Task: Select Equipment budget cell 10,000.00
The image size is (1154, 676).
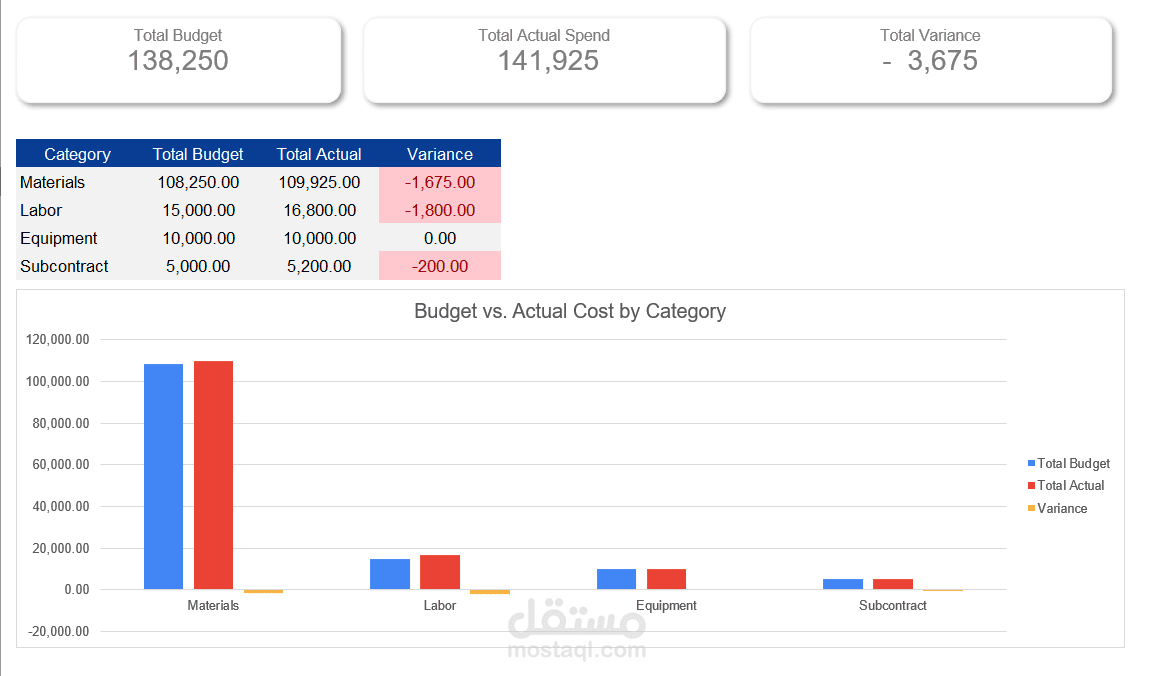Action: tap(198, 238)
